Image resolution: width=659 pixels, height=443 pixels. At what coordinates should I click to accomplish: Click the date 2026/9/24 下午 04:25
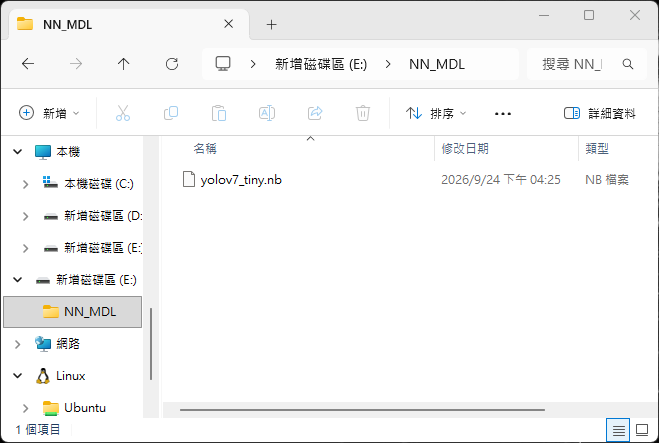point(501,180)
